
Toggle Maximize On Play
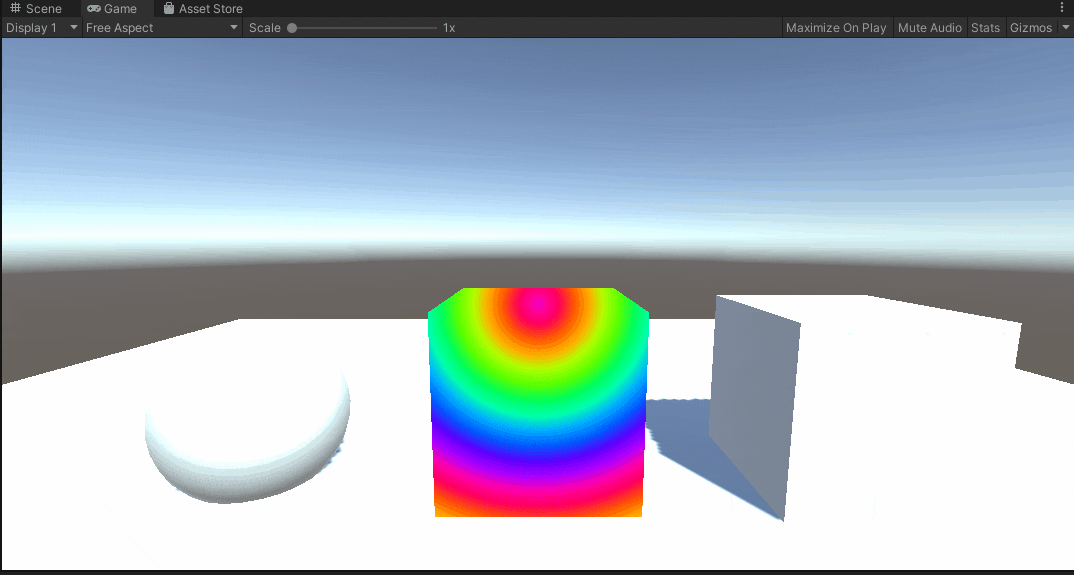click(836, 28)
